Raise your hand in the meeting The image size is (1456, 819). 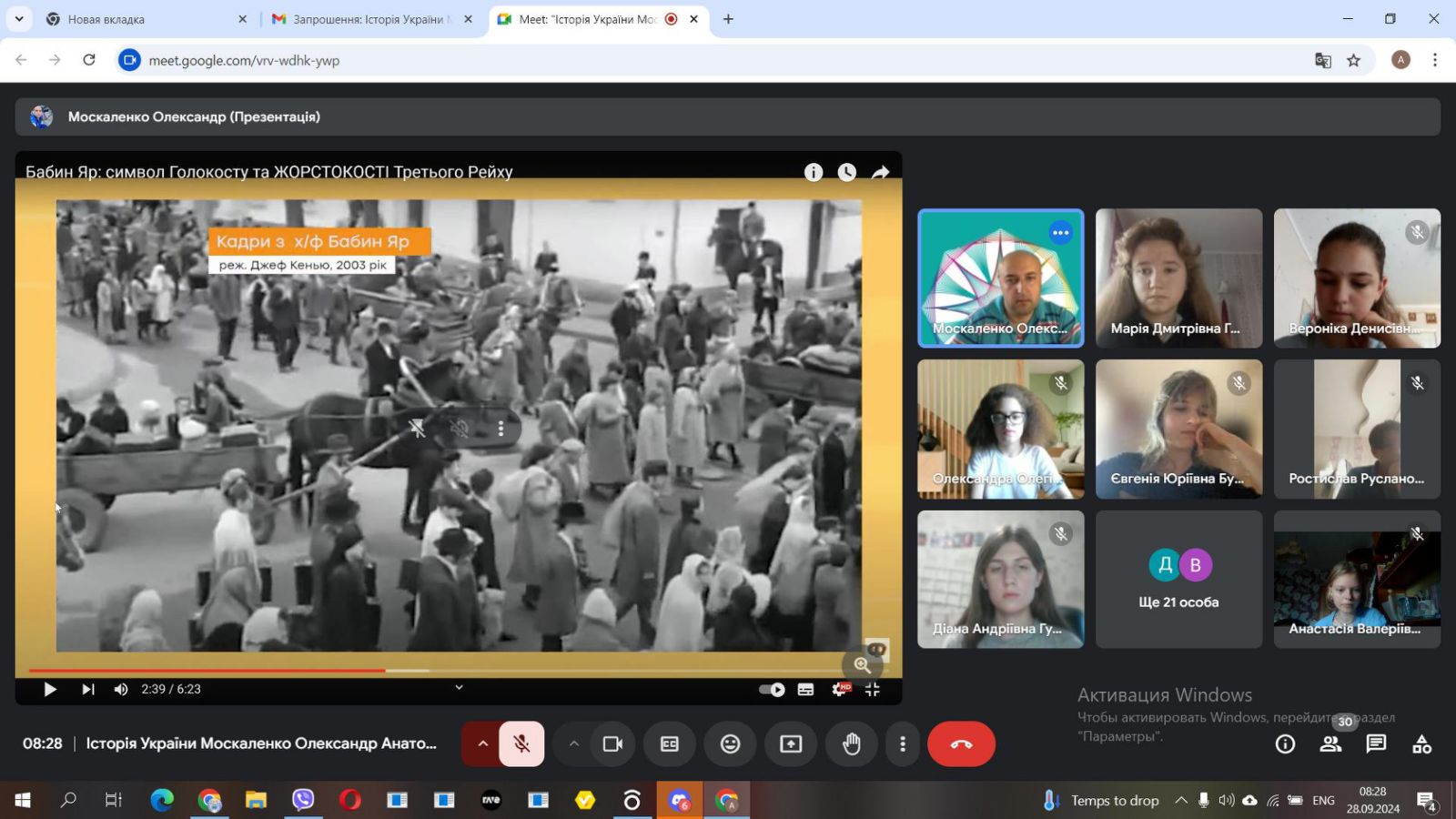point(851,744)
